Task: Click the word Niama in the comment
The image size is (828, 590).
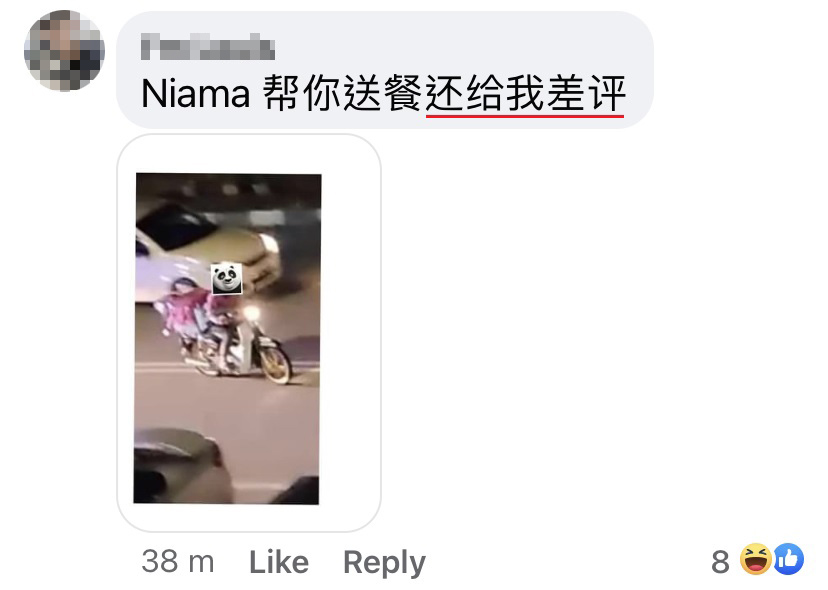Action: (195, 95)
